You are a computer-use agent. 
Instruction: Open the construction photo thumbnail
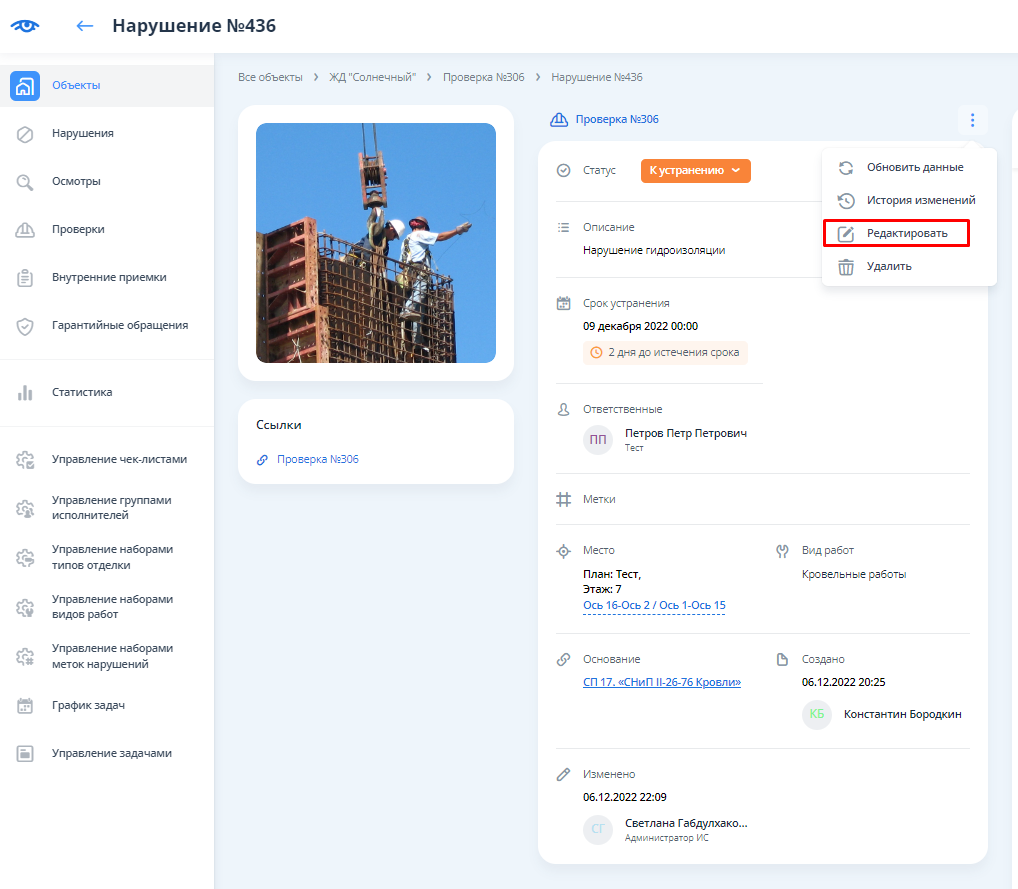click(376, 243)
